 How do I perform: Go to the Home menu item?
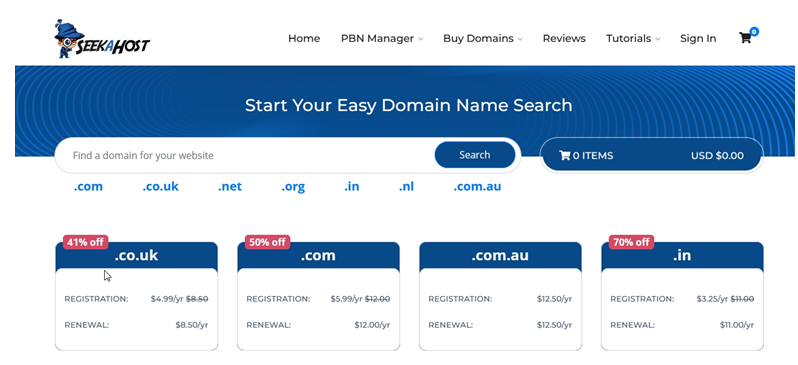point(304,39)
